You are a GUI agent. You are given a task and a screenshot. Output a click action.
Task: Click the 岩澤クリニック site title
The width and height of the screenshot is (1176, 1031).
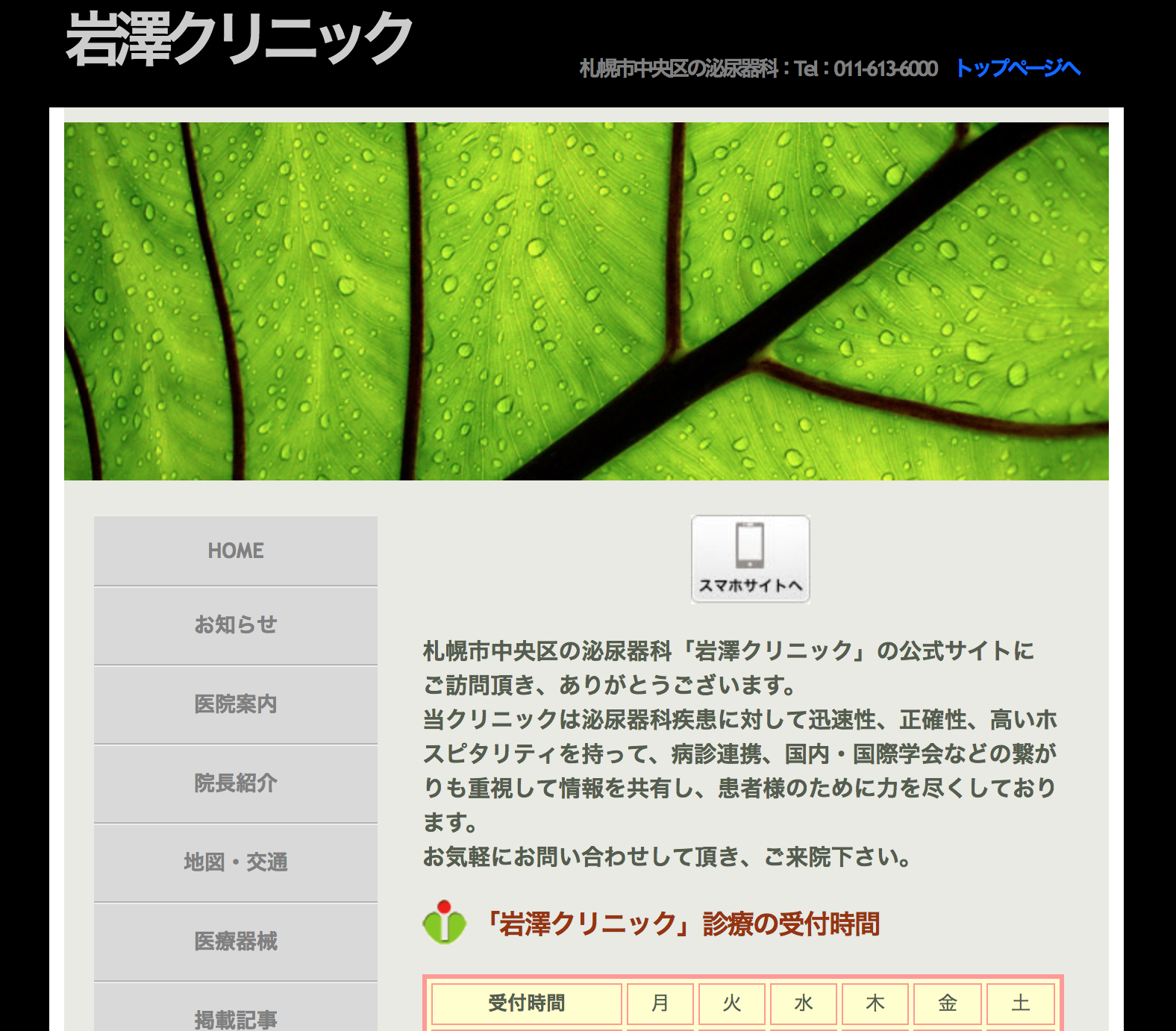239,39
